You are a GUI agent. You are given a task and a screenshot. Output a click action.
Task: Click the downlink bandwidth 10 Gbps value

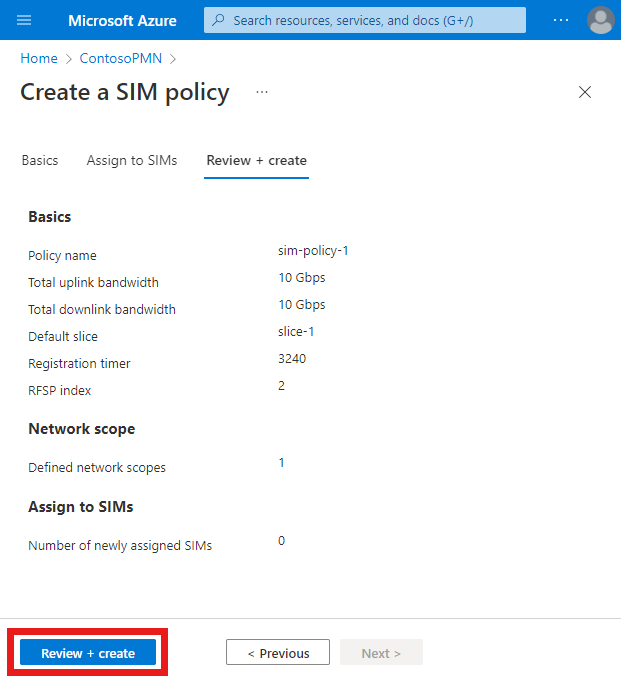[302, 305]
